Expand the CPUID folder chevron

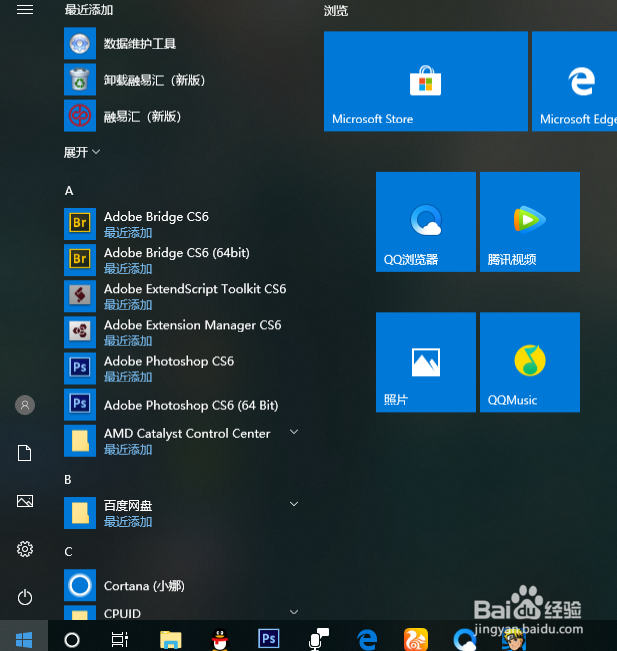pyautogui.click(x=294, y=612)
